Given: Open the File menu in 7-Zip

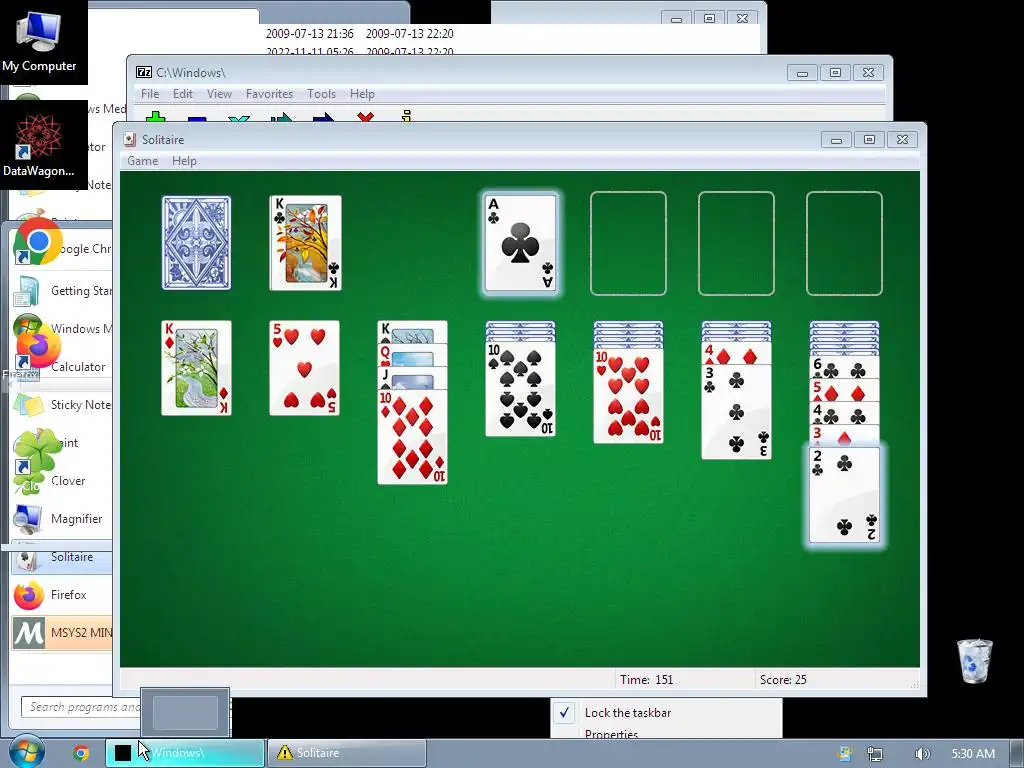Looking at the screenshot, I should pos(150,94).
